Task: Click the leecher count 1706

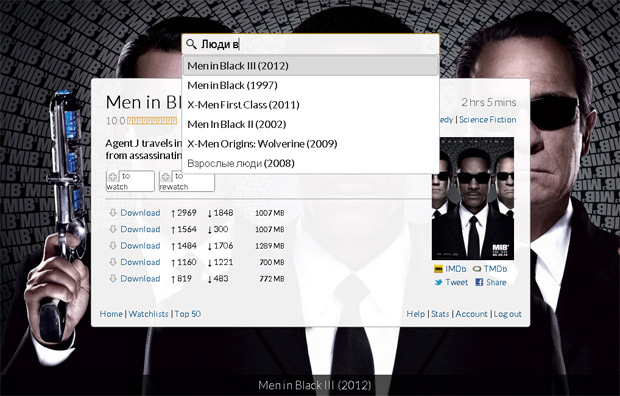Action: [x=223, y=246]
